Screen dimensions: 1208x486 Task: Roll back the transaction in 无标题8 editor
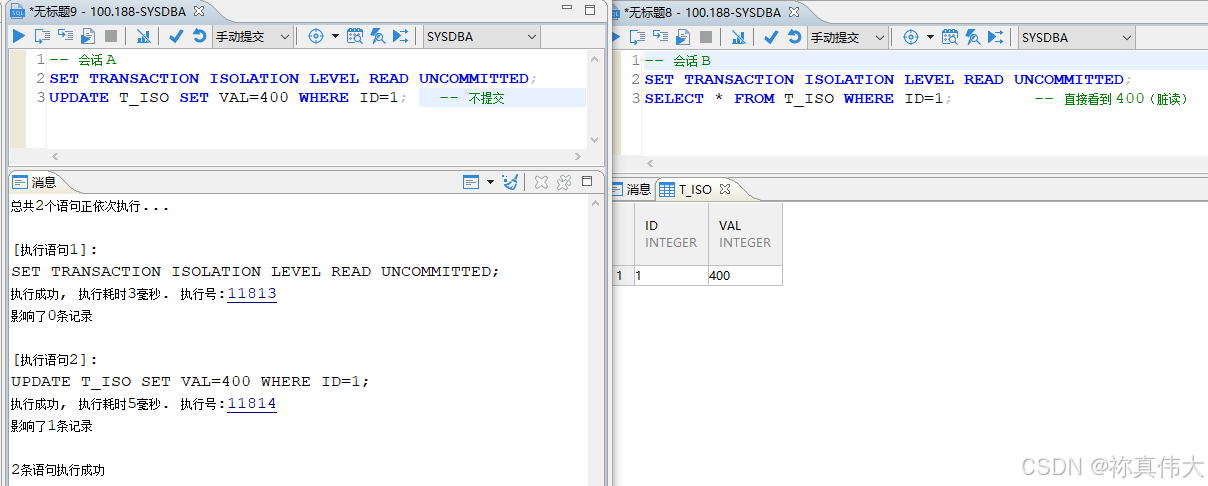[x=794, y=37]
